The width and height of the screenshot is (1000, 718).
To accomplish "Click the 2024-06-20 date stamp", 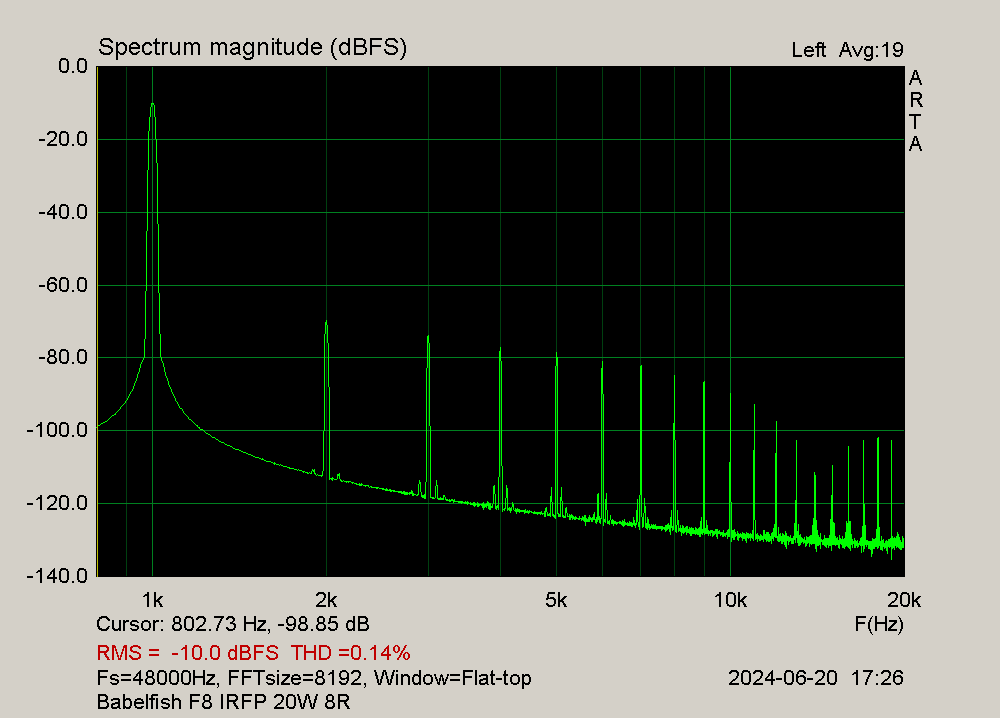I will coord(783,678).
